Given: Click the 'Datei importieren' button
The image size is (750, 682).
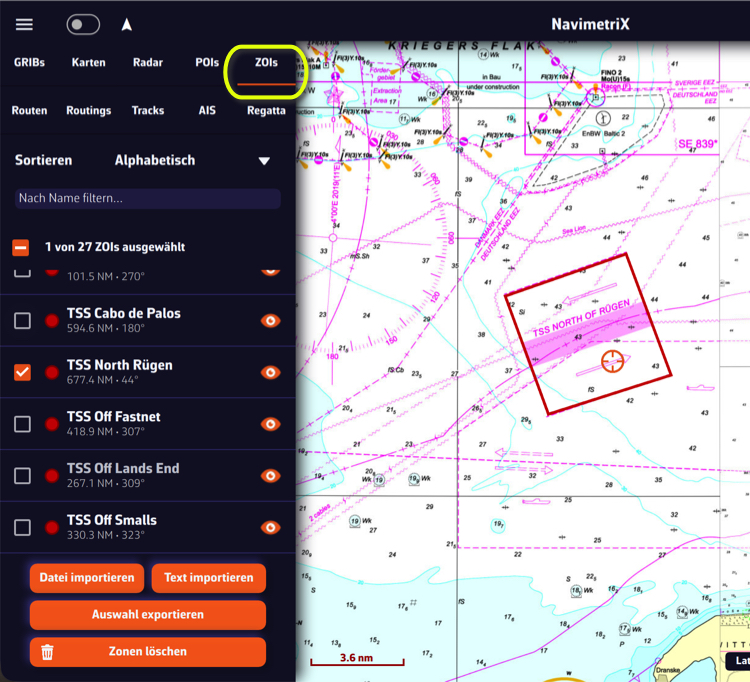Looking at the screenshot, I should [87, 578].
